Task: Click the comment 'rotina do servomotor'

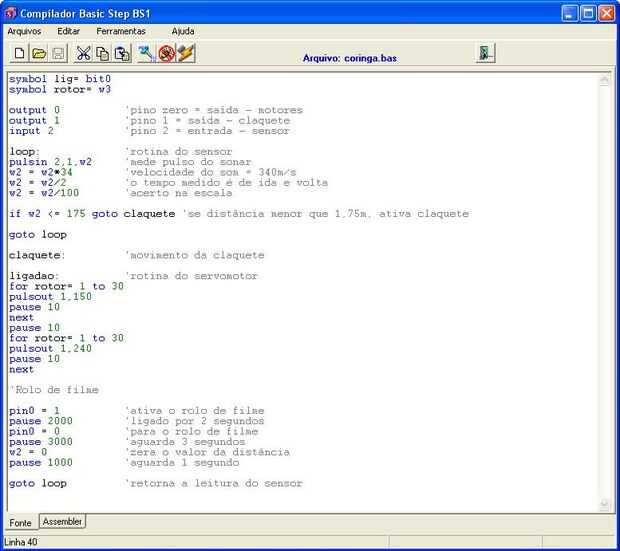Action: click(191, 276)
